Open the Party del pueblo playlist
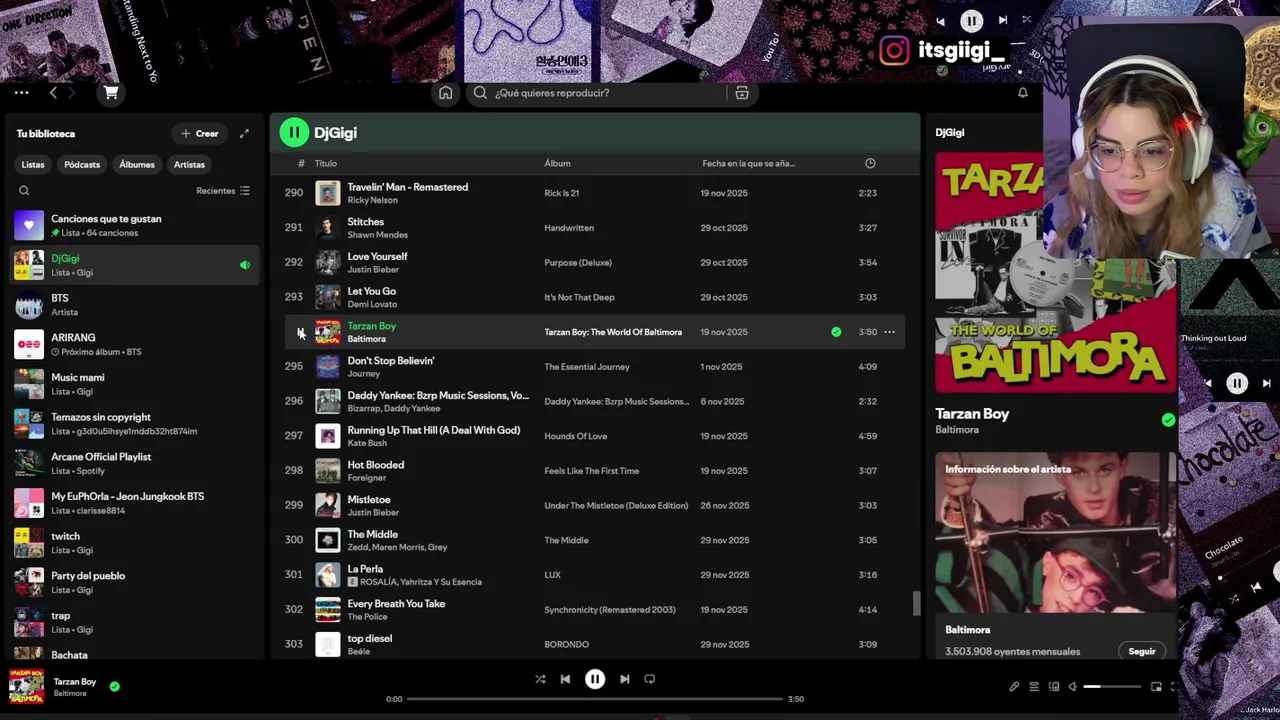The width and height of the screenshot is (1280, 720). pos(135,582)
